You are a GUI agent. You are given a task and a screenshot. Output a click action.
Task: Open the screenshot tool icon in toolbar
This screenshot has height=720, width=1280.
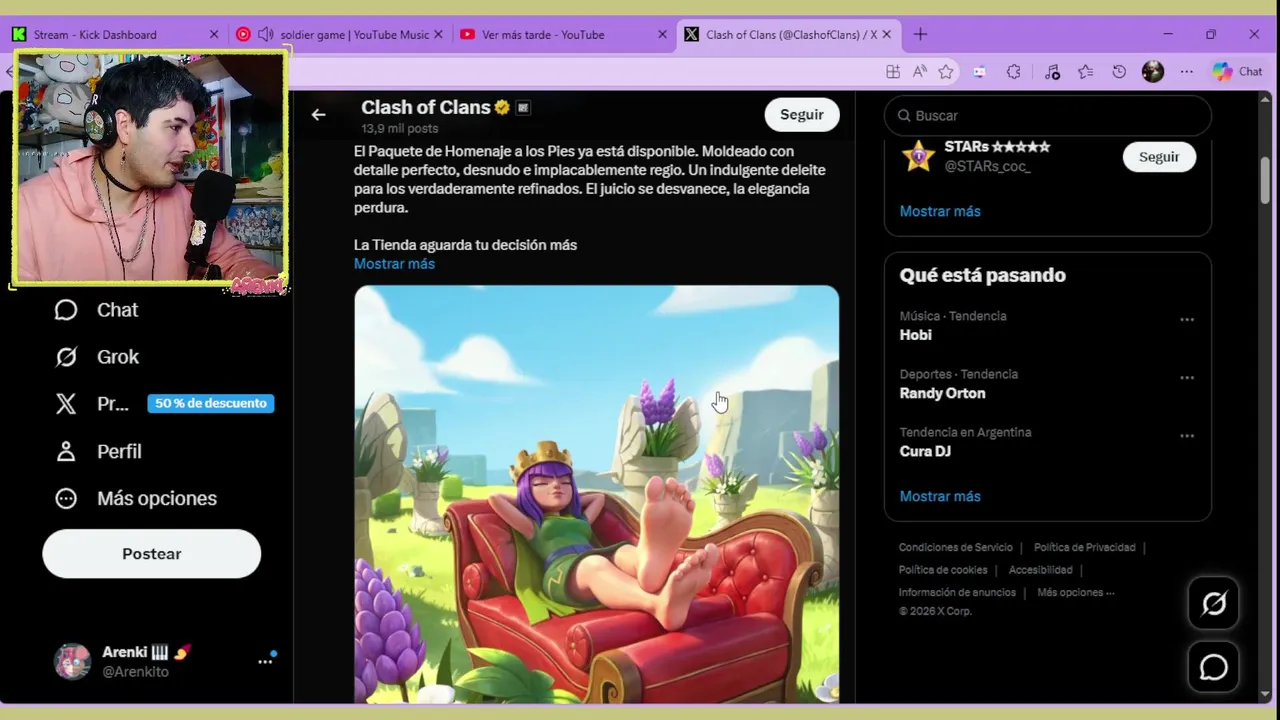(x=979, y=72)
